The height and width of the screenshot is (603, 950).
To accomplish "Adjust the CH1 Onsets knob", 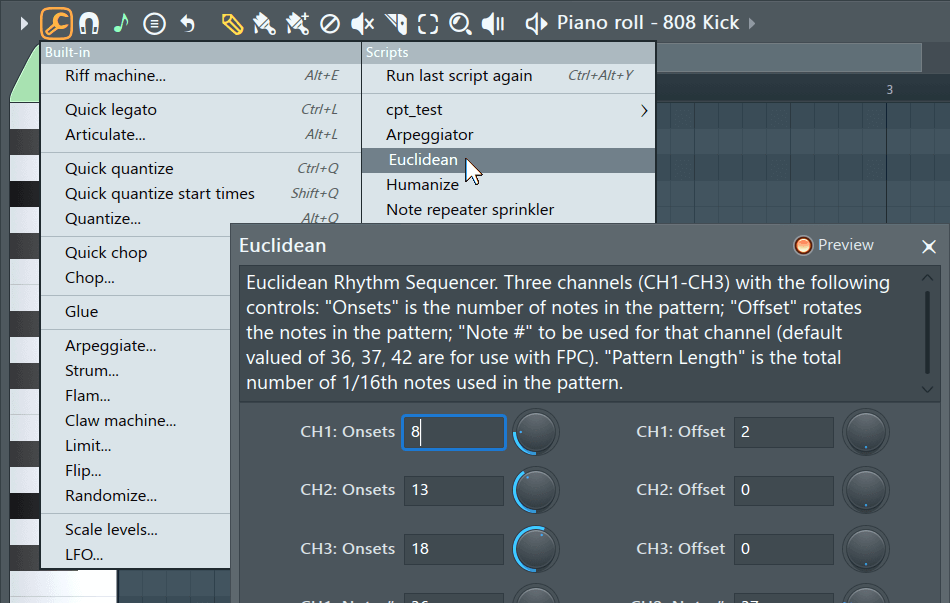I will pos(536,432).
